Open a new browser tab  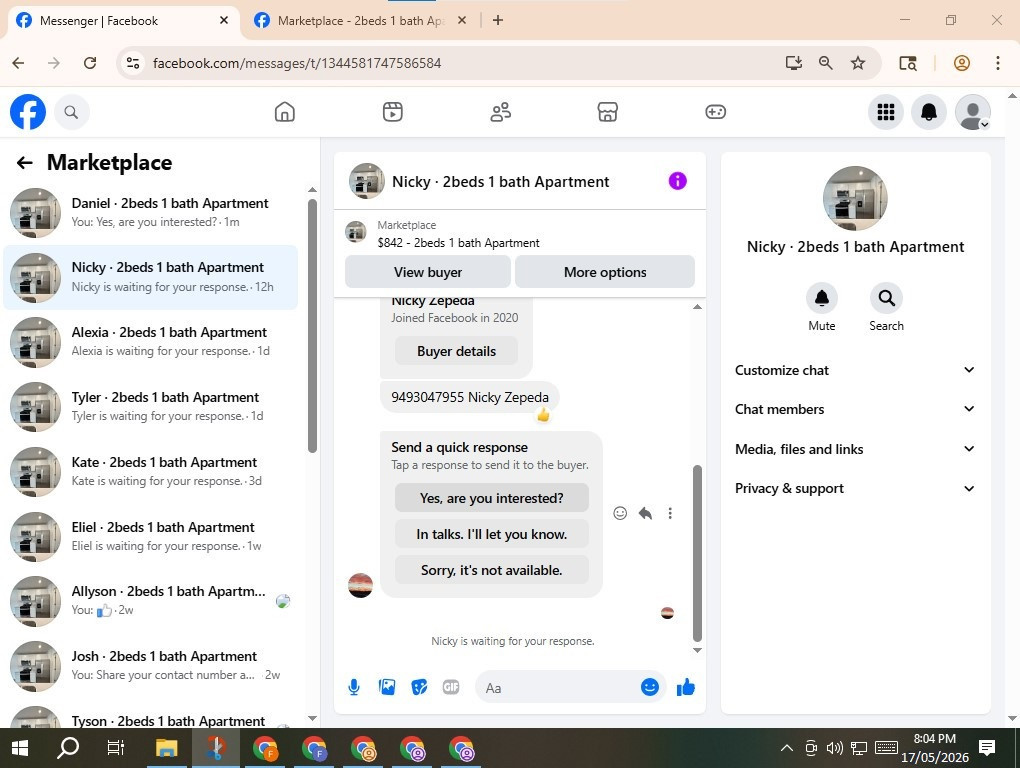click(498, 20)
